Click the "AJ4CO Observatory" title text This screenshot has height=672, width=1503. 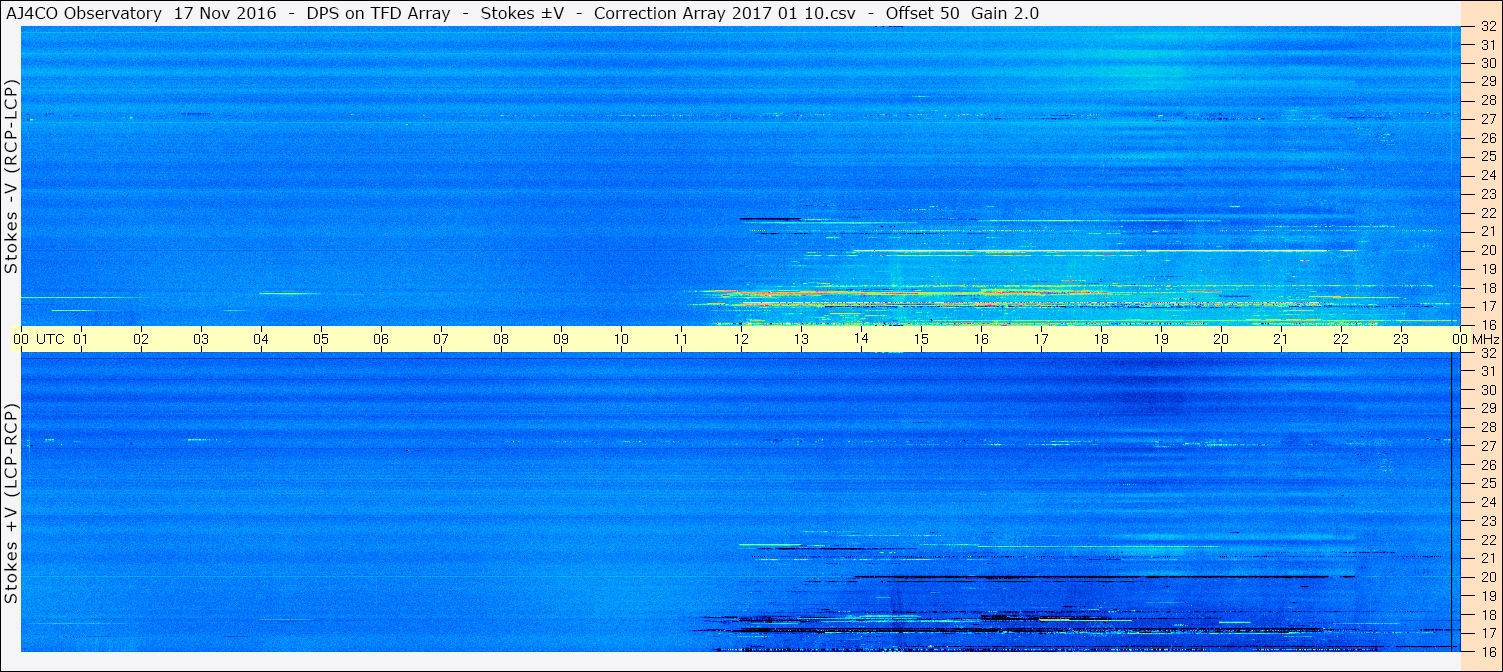(x=84, y=13)
